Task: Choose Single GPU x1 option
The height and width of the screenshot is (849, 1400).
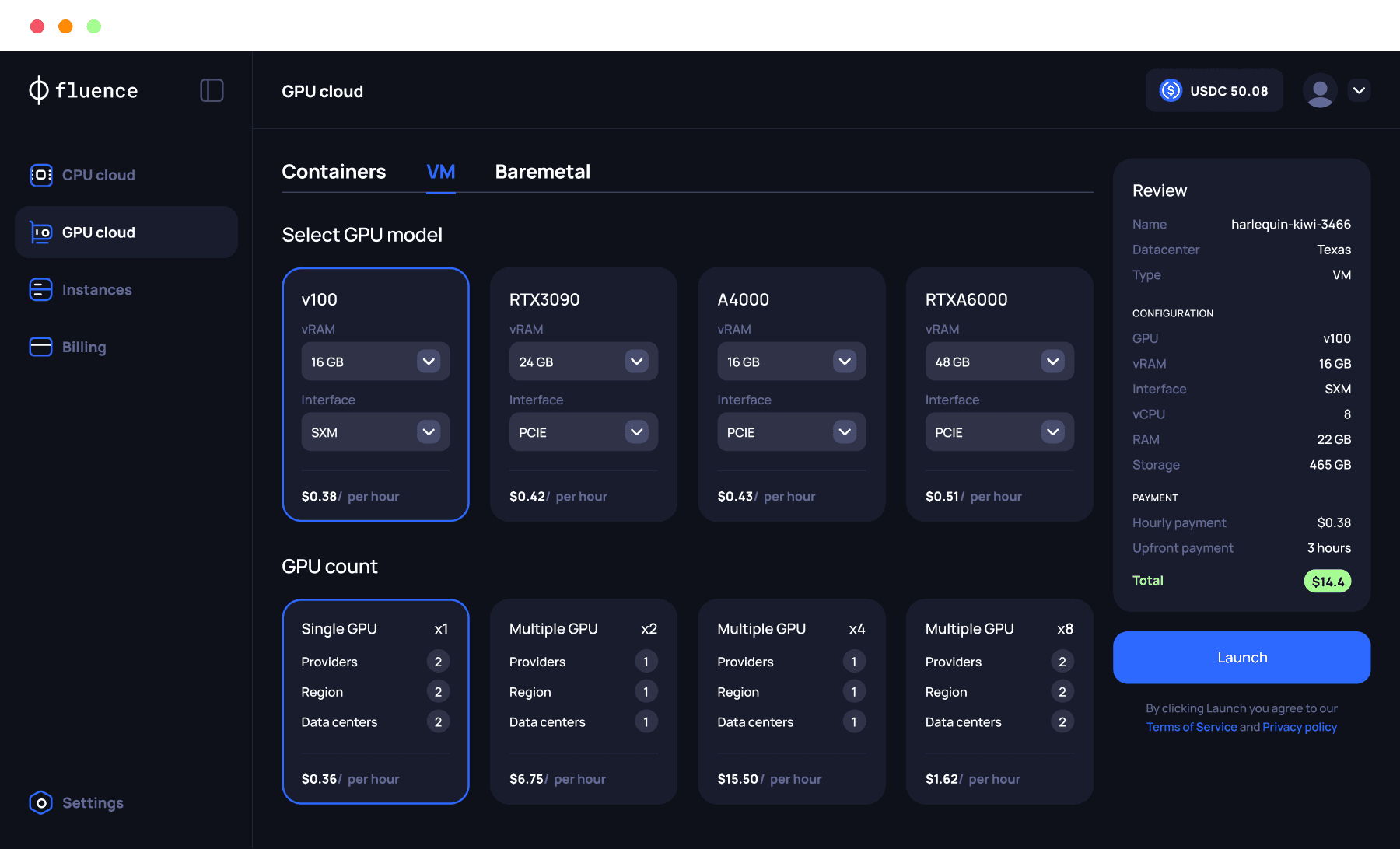Action: (376, 701)
